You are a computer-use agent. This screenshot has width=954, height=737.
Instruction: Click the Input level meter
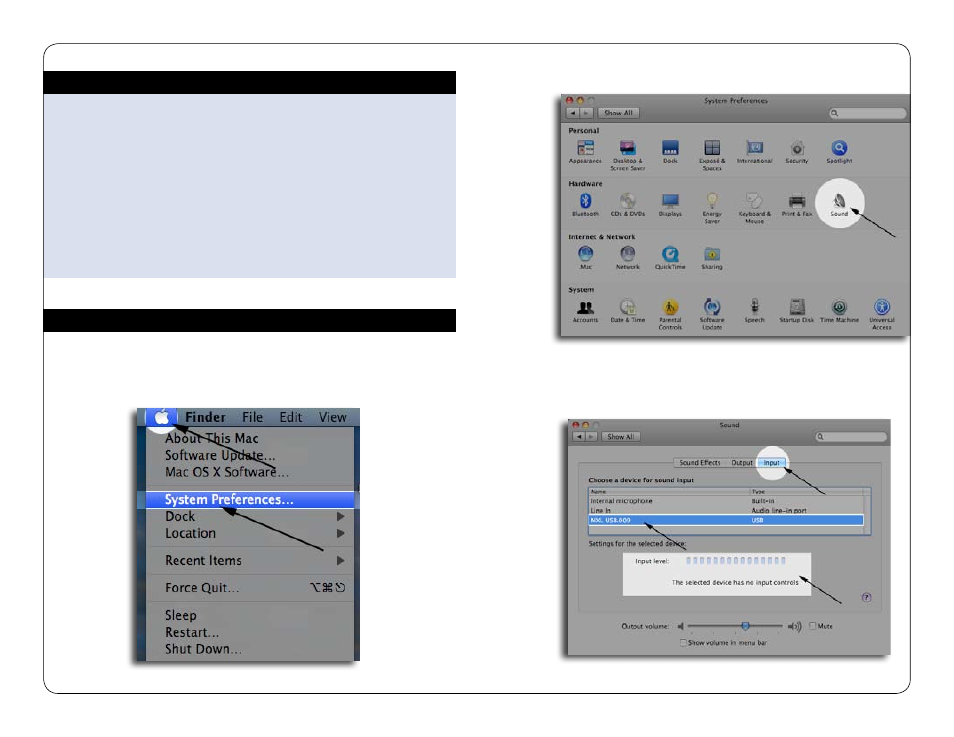(736, 561)
